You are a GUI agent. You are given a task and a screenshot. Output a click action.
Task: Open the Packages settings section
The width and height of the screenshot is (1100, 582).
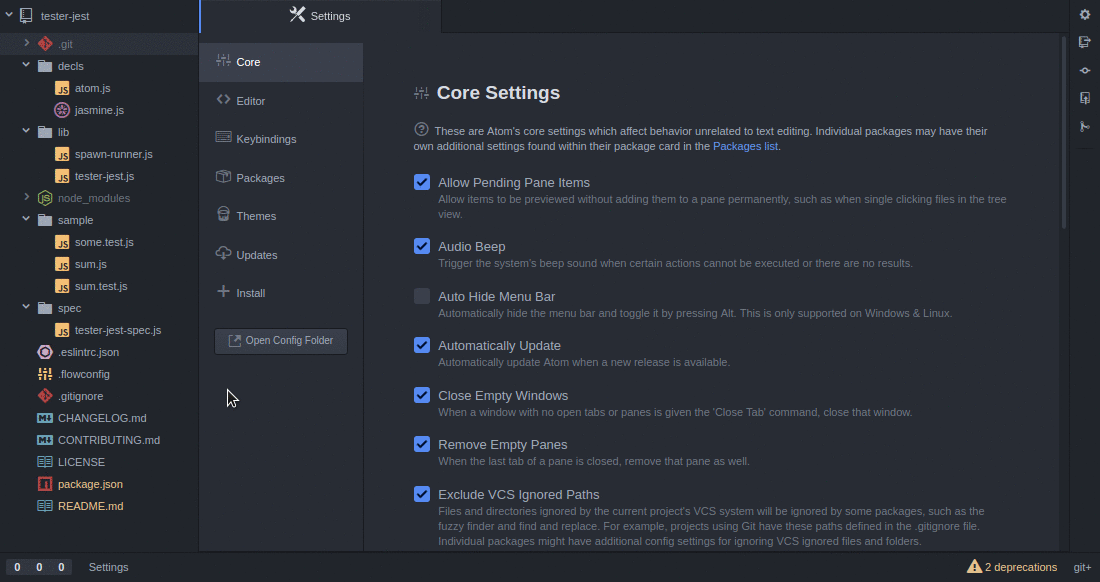tap(281, 178)
